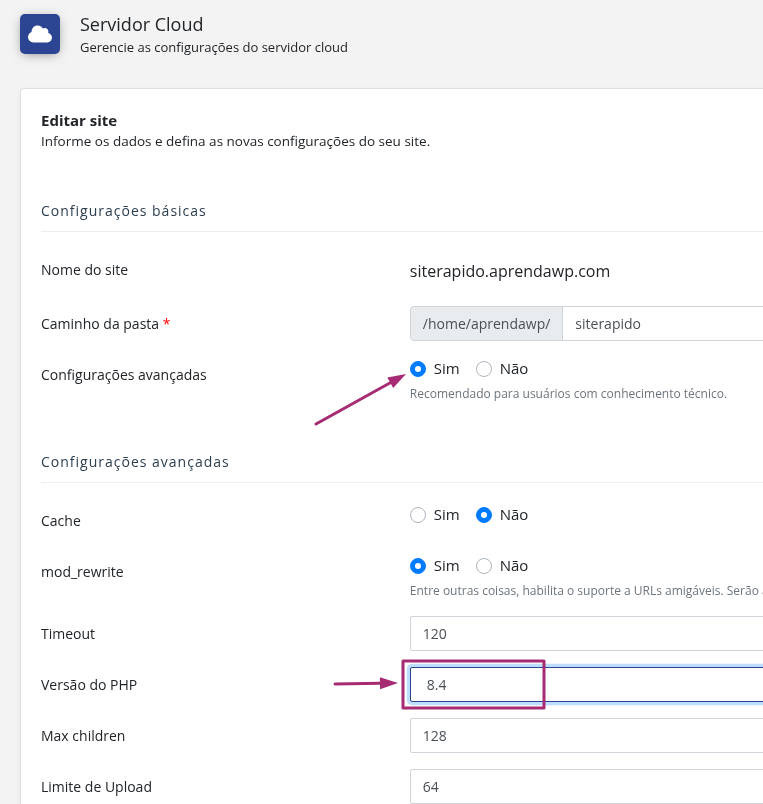This screenshot has width=763, height=804.
Task: Click the Servidor Cloud page title
Action: click(142, 25)
